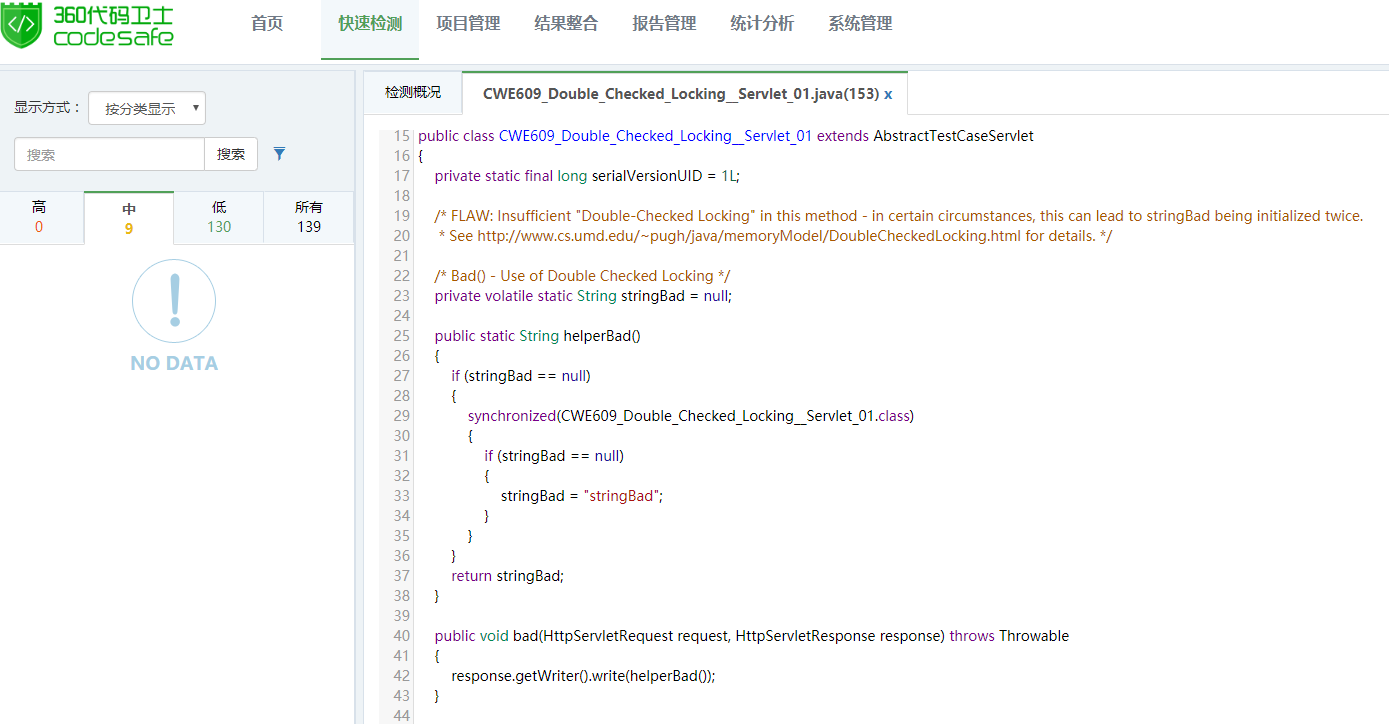Image resolution: width=1389 pixels, height=724 pixels.
Task: Click line 15 class declaration text
Action: (726, 136)
